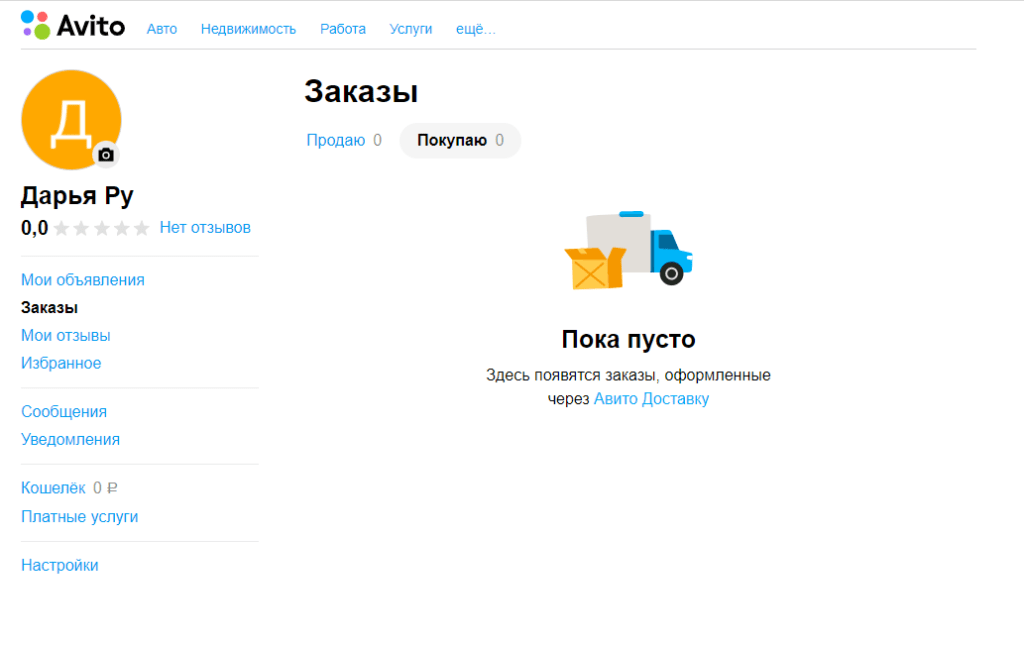The image size is (1024, 645).
Task: Open the Услуги category
Action: [411, 29]
